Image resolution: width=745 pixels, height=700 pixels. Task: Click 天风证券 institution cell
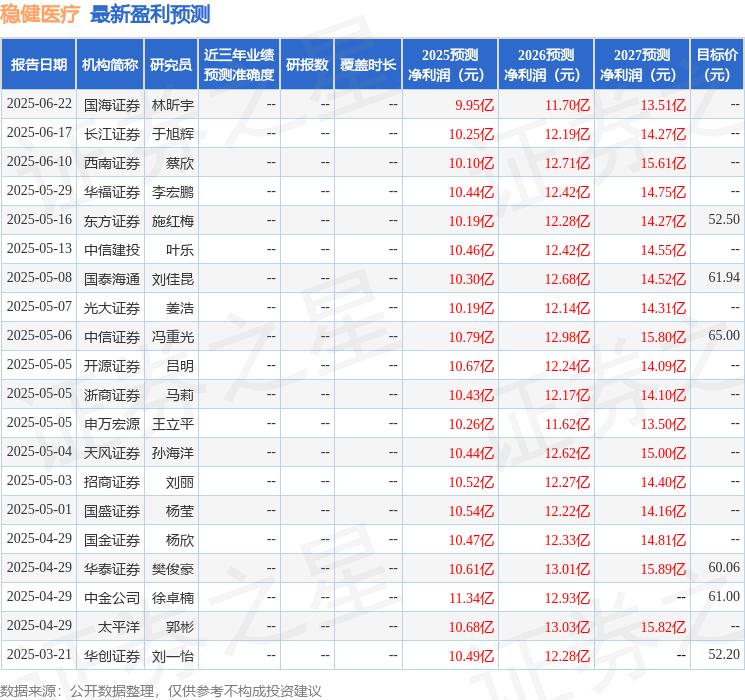(x=112, y=452)
